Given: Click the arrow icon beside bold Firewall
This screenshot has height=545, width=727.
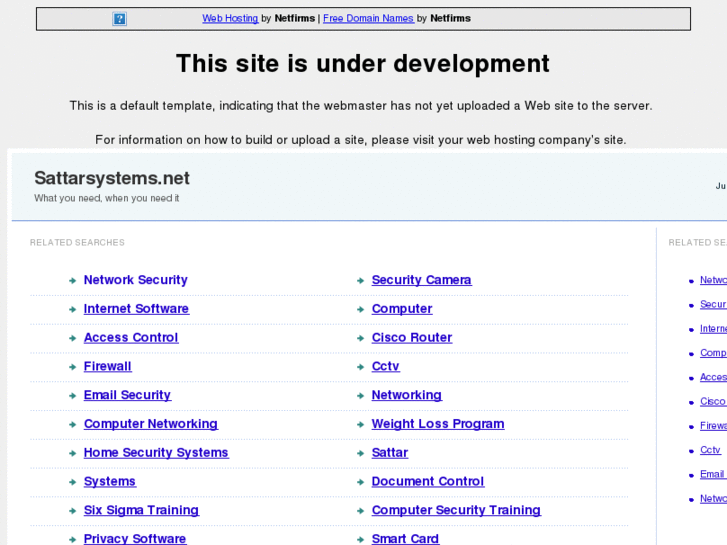Looking at the screenshot, I should coord(72,367).
